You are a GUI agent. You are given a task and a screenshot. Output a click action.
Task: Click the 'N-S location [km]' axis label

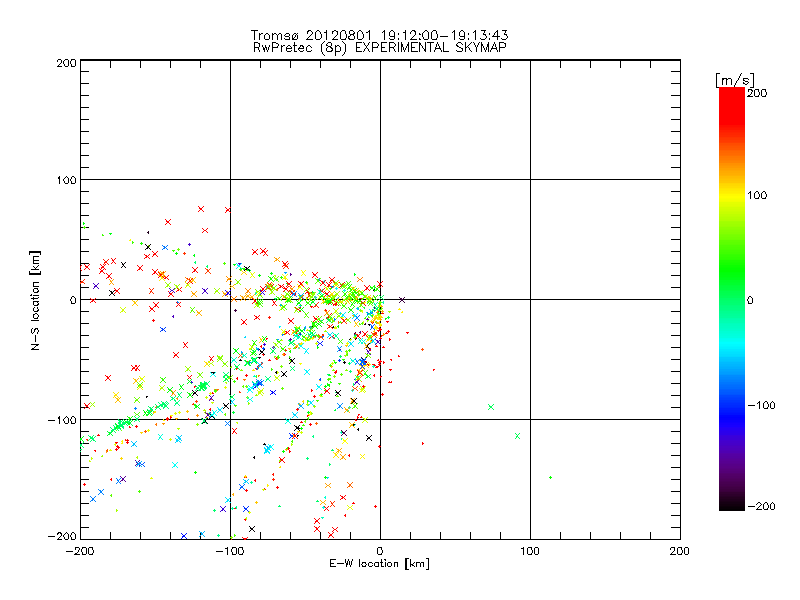[x=35, y=300]
